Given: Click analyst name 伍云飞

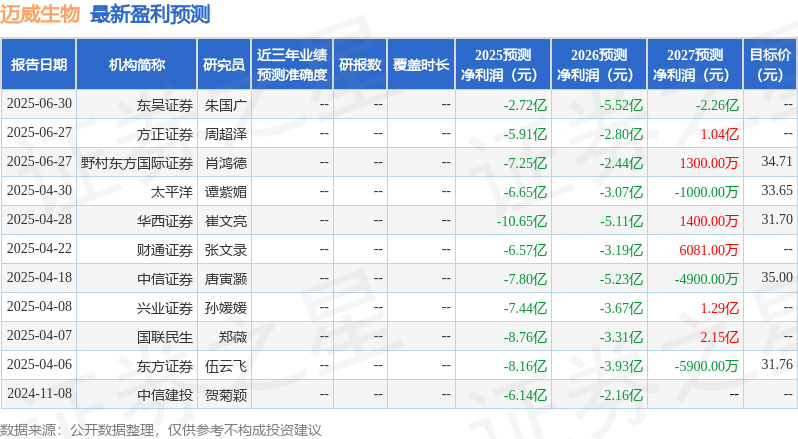Looking at the screenshot, I should pos(225,366).
